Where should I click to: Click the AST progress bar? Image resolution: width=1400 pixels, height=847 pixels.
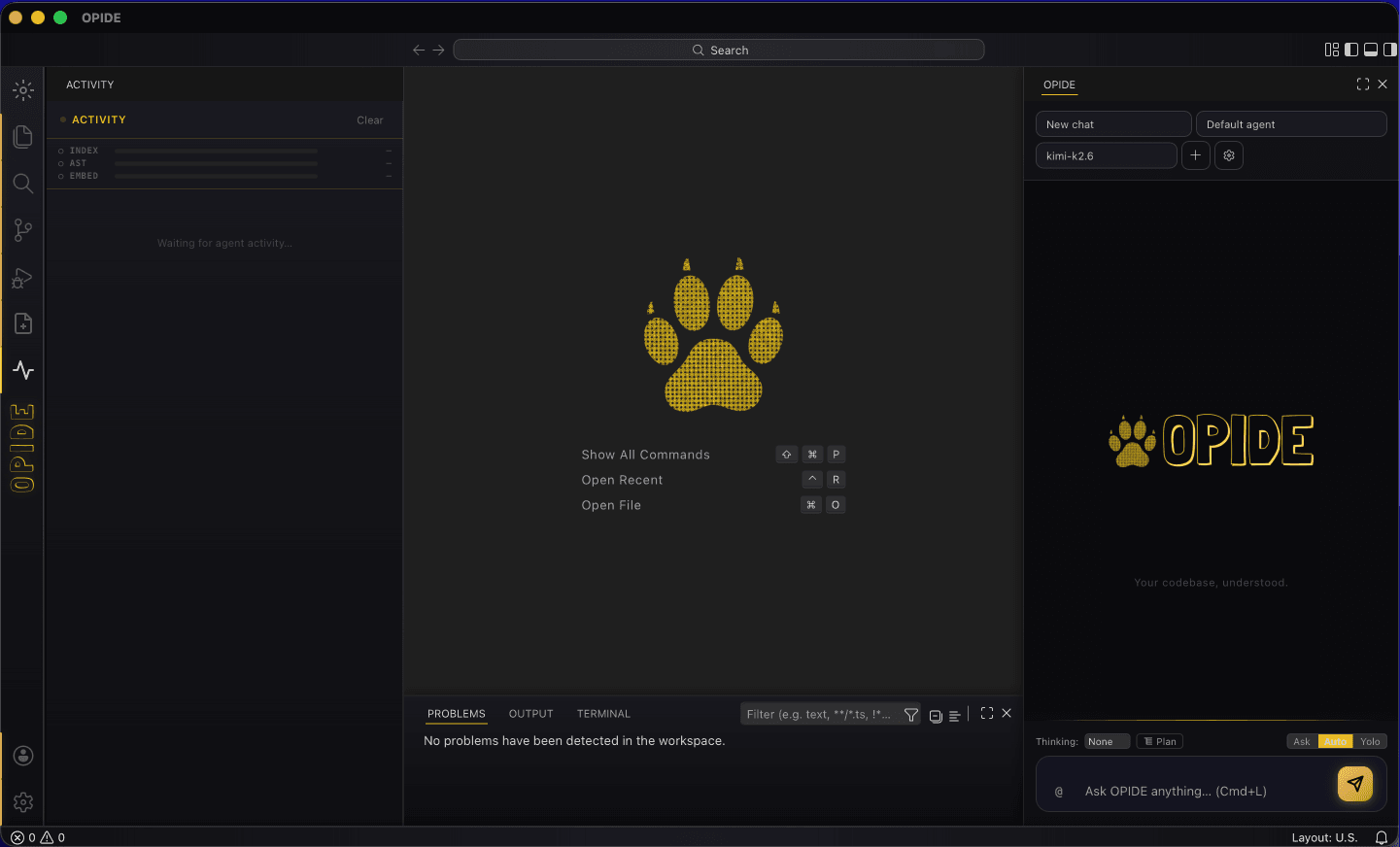click(x=216, y=163)
